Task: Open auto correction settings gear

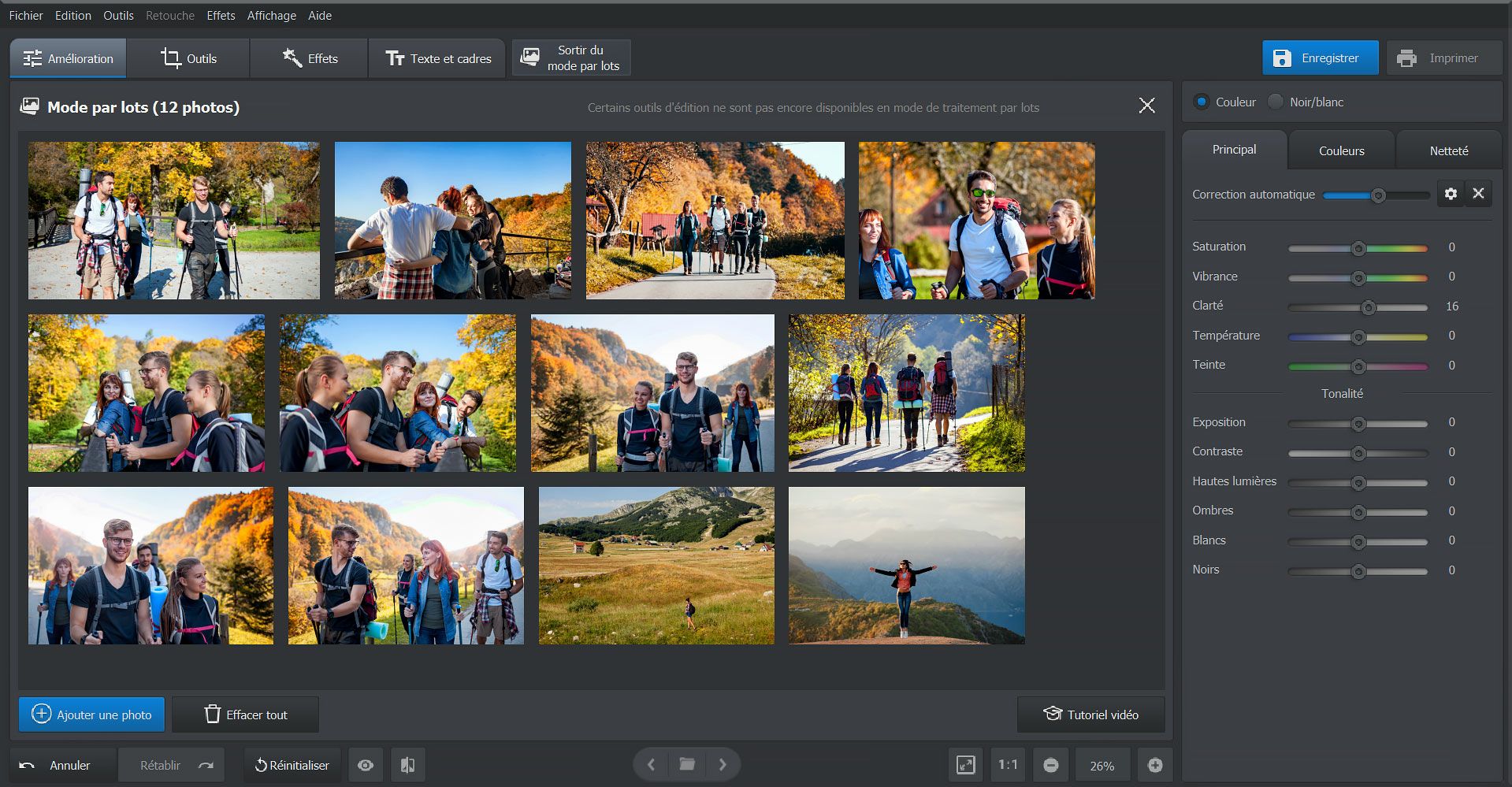Action: pos(1451,194)
